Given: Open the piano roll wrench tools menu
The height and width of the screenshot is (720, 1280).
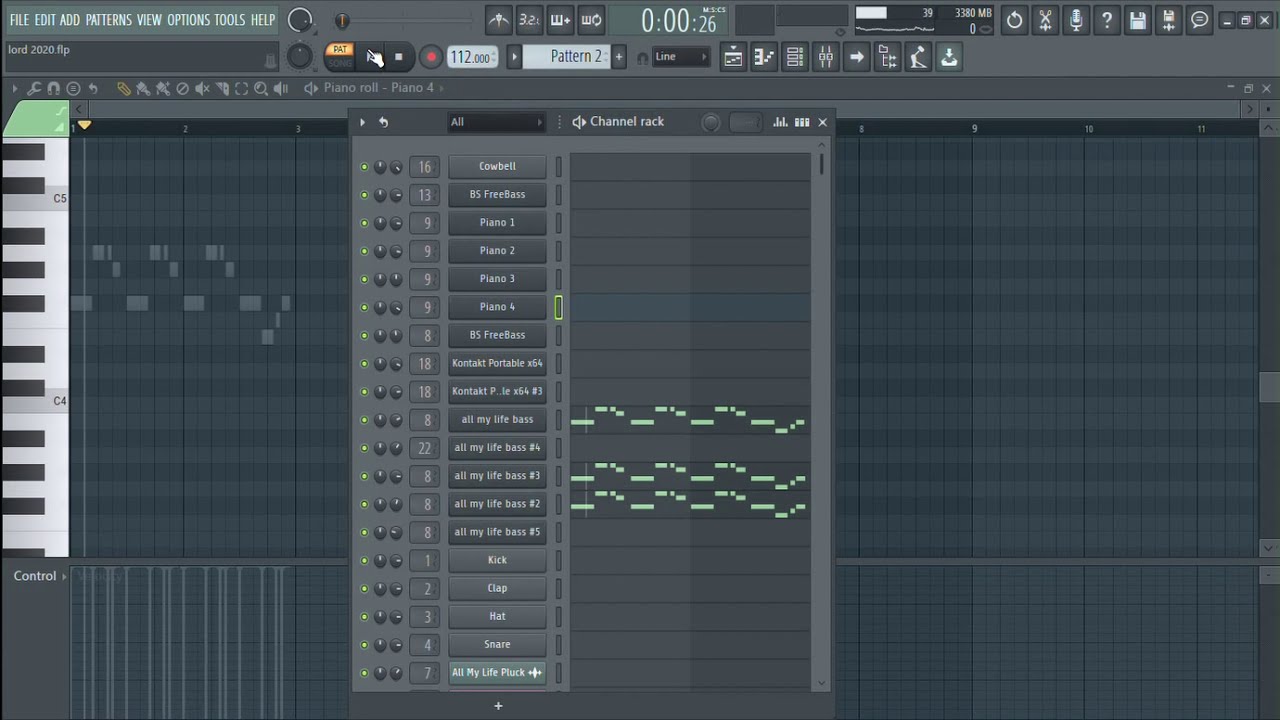Looking at the screenshot, I should click(x=34, y=89).
